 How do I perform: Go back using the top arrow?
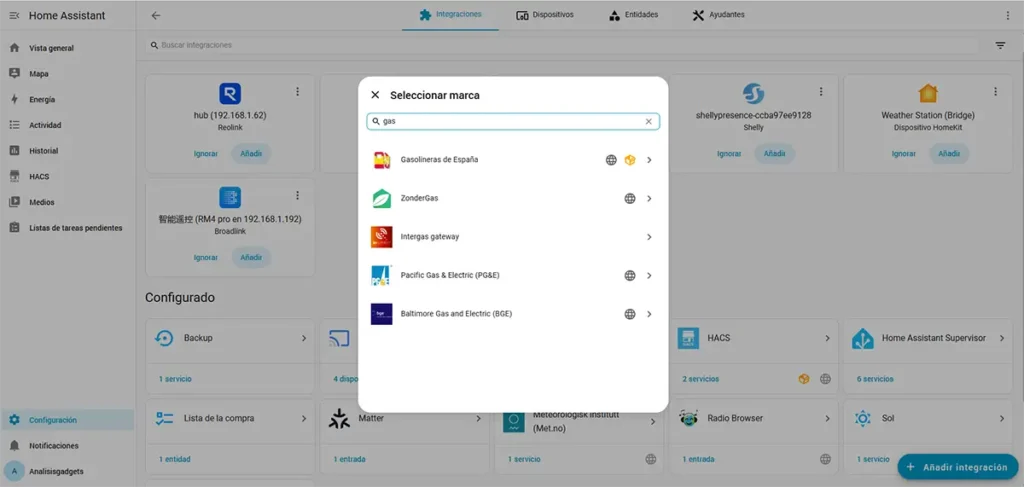pyautogui.click(x=155, y=16)
